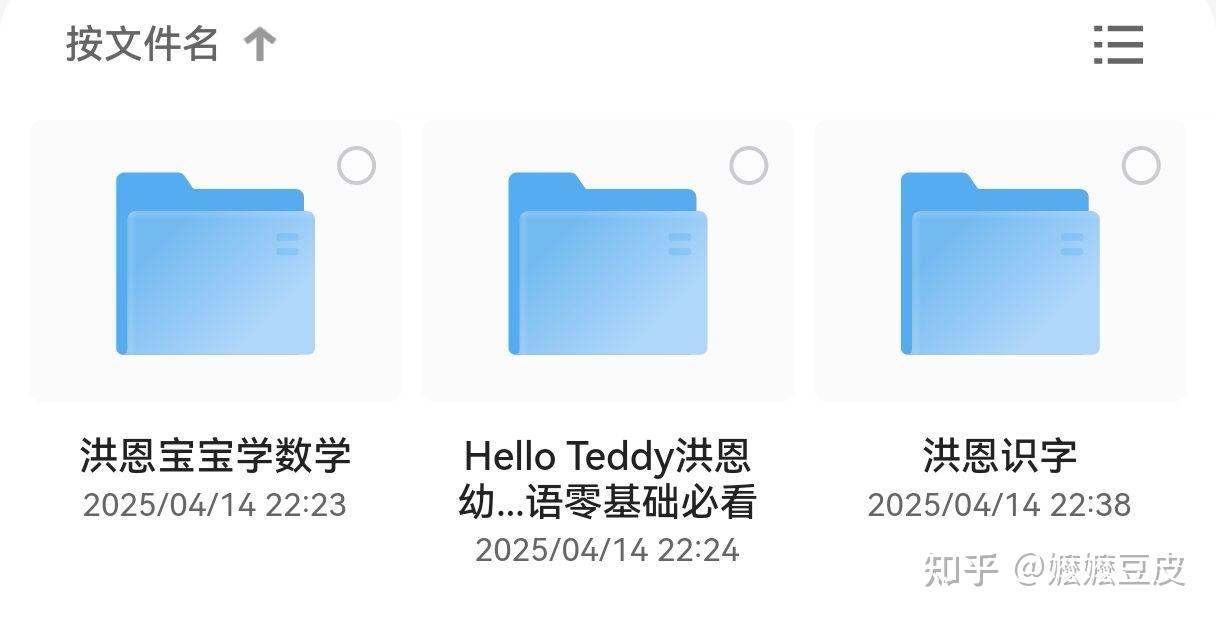The height and width of the screenshot is (618, 1216).
Task: Toggle sort direction arrow
Action: click(x=260, y=44)
